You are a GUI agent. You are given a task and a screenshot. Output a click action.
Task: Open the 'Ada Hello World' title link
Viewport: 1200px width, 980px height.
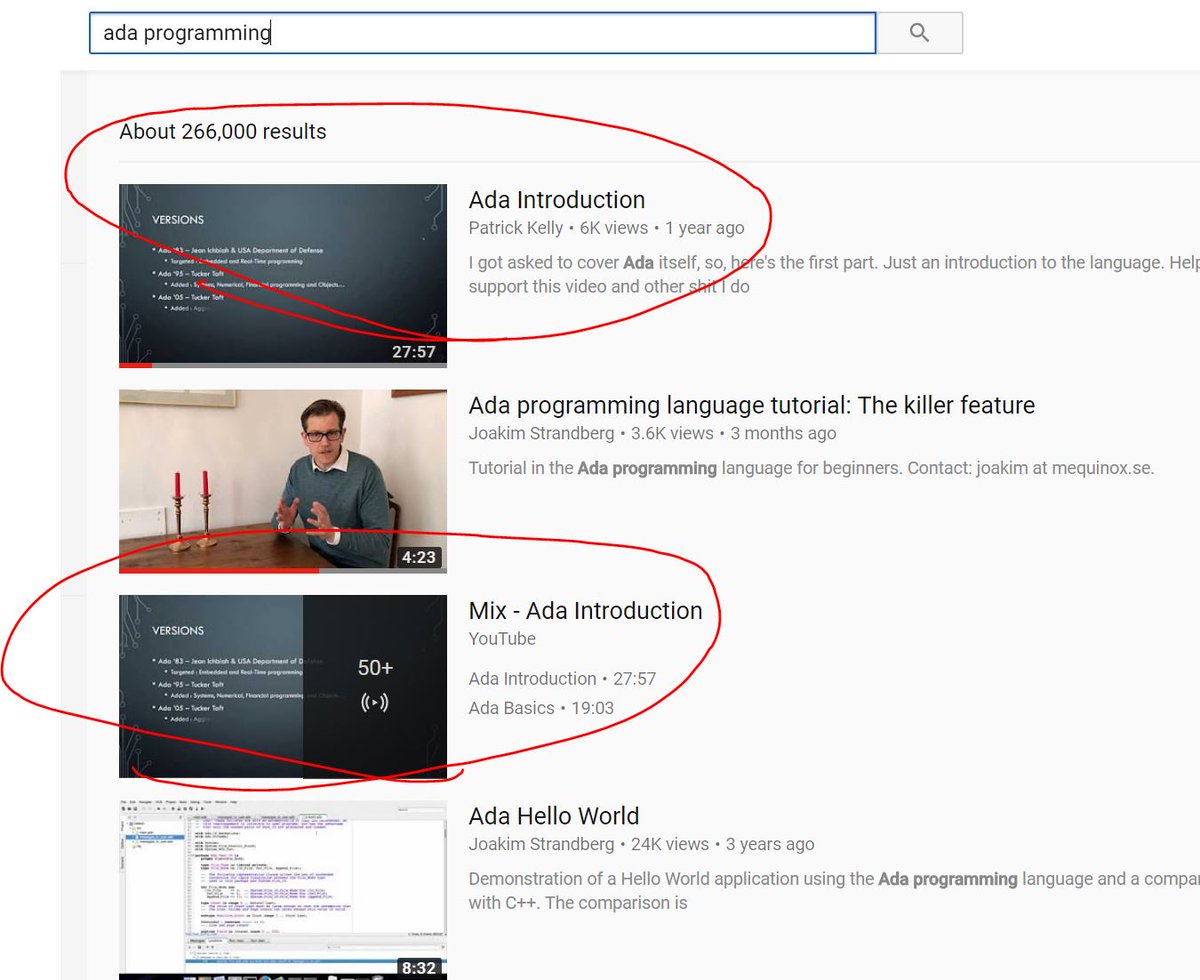pyautogui.click(x=554, y=816)
